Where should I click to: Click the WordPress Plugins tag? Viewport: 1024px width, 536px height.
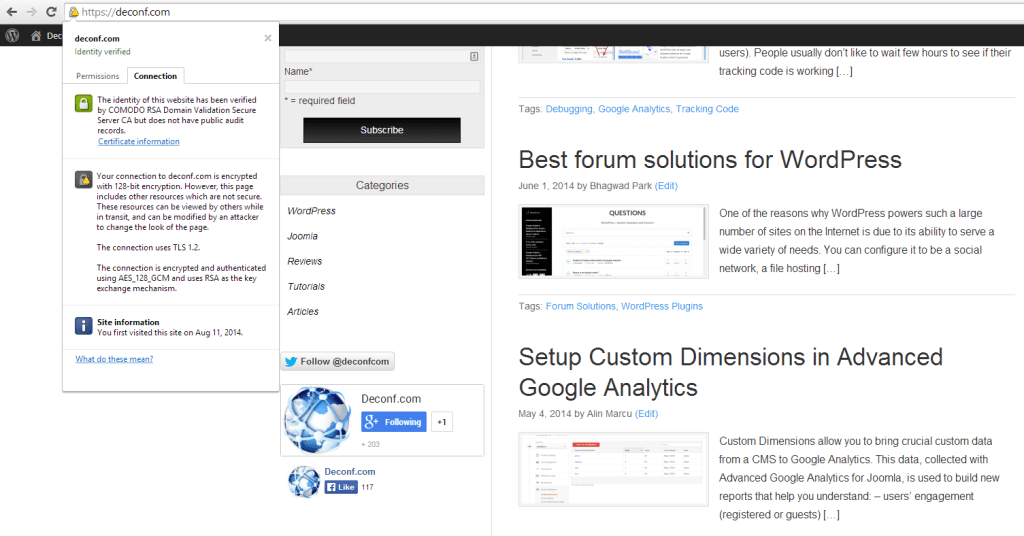click(x=662, y=306)
